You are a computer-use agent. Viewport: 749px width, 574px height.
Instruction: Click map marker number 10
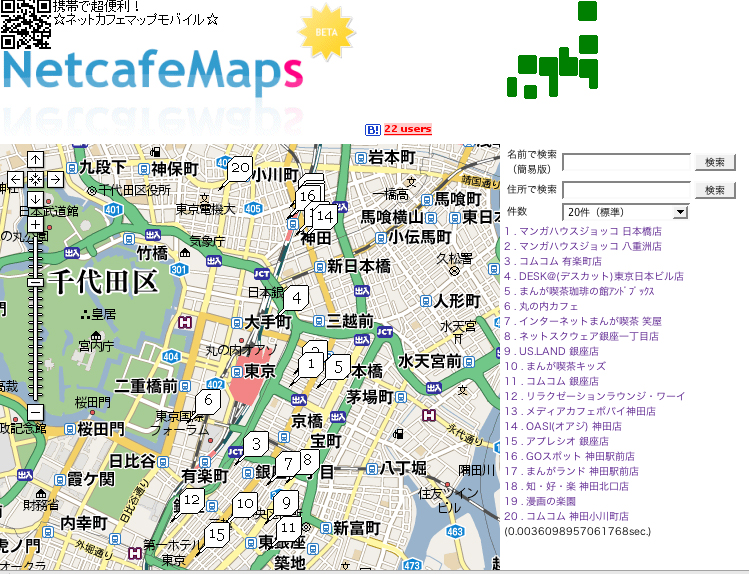(245, 504)
